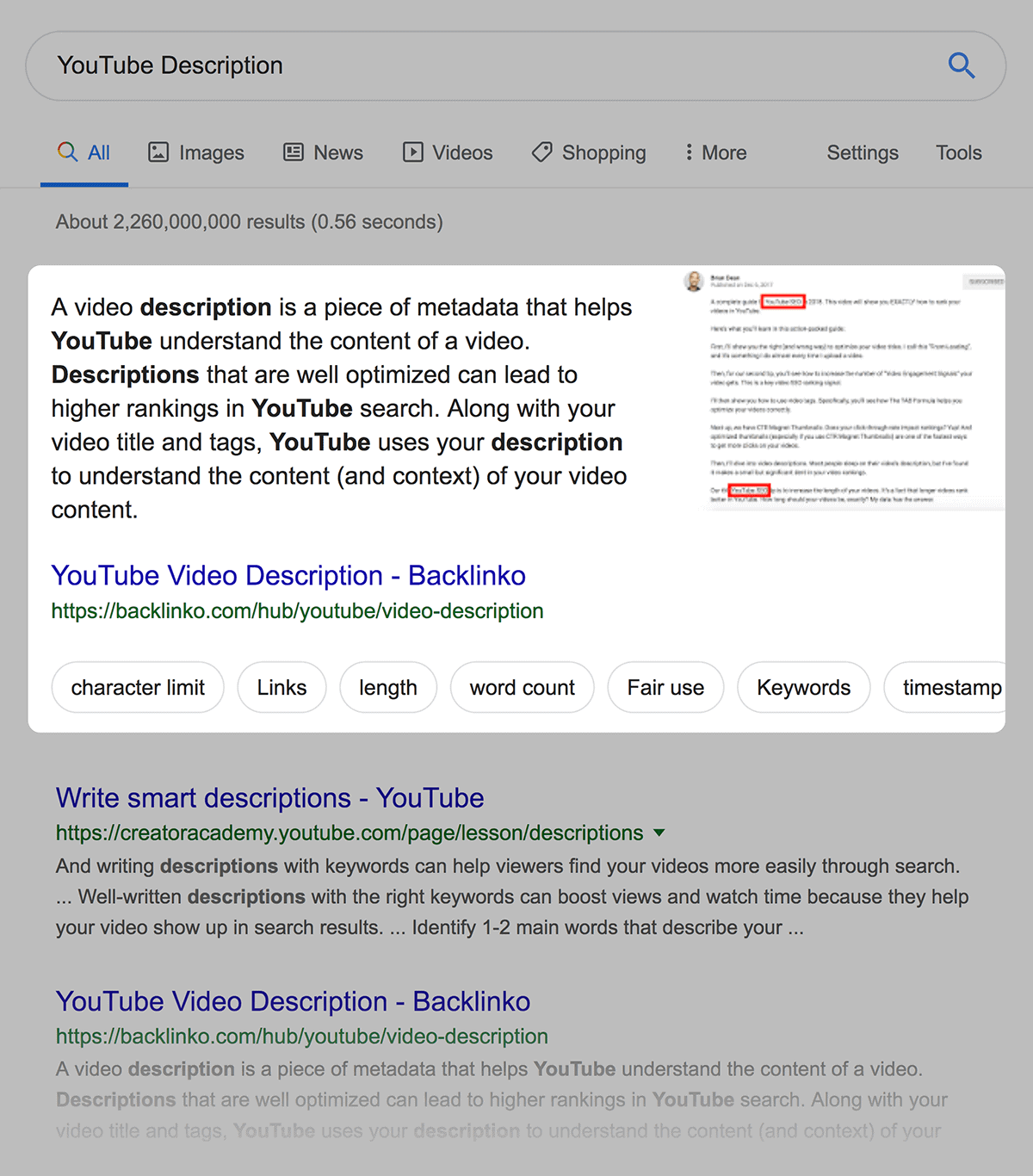Viewport: 1033px width, 1176px height.
Task: Click the Images tab picture icon
Action: pos(158,152)
